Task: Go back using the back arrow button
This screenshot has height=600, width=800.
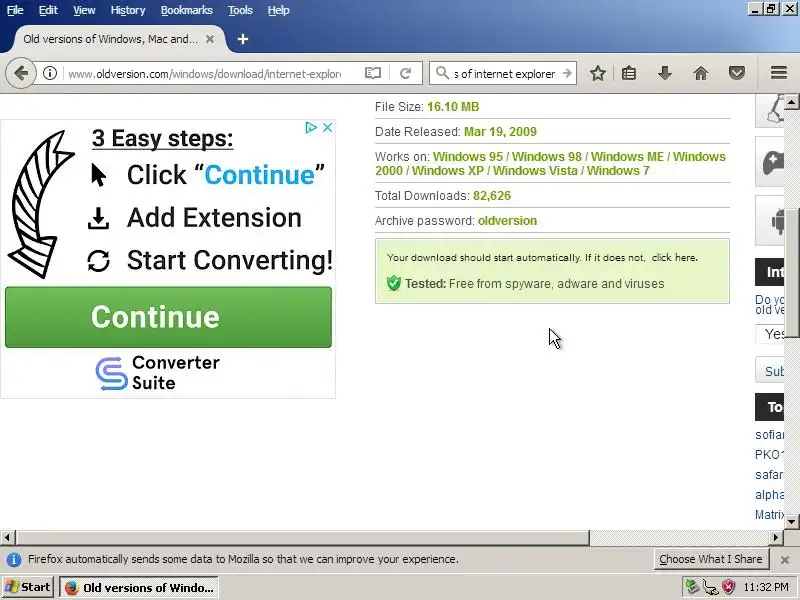Action: [21, 73]
